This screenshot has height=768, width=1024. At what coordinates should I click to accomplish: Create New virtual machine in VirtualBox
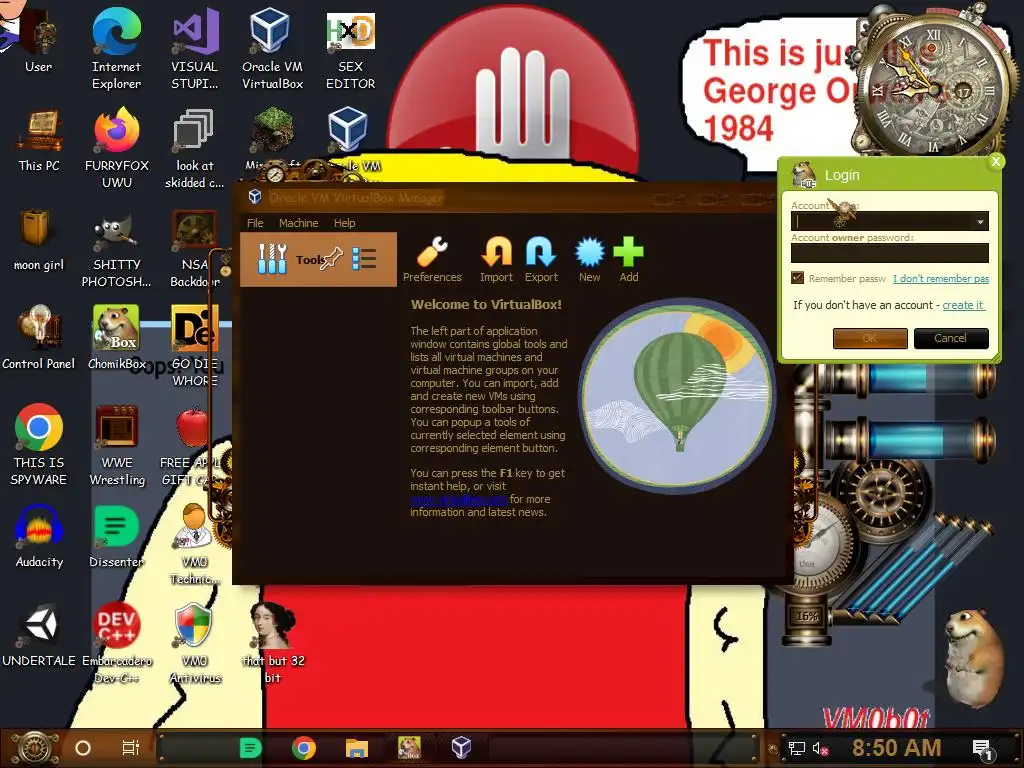pyautogui.click(x=590, y=260)
